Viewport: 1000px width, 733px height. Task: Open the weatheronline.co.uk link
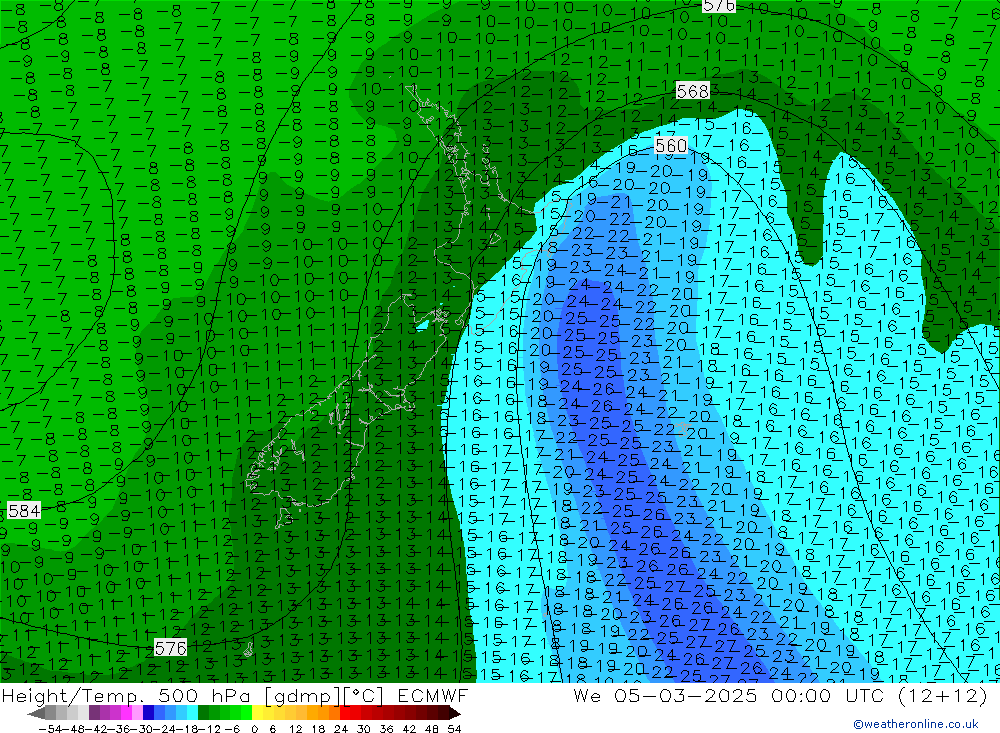tap(916, 724)
